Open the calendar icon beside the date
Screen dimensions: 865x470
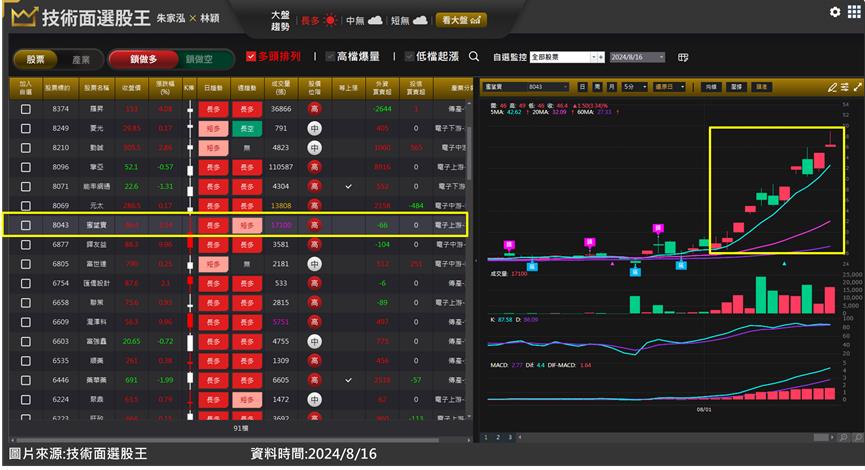tap(683, 57)
